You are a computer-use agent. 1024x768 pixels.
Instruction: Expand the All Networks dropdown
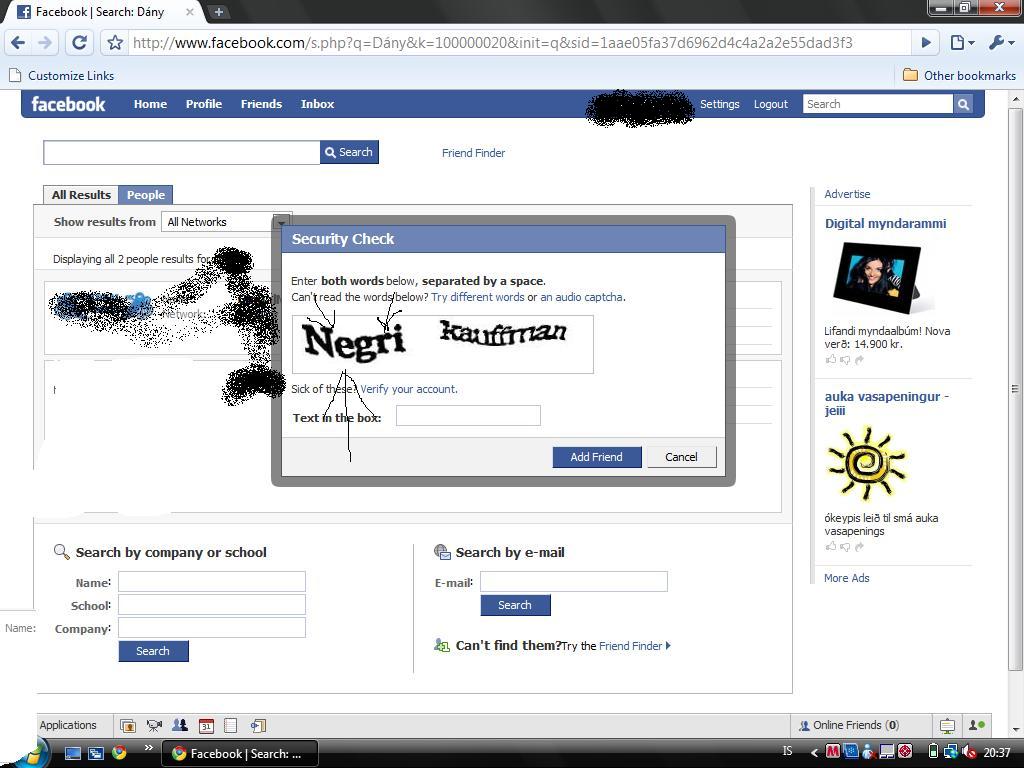click(x=226, y=222)
